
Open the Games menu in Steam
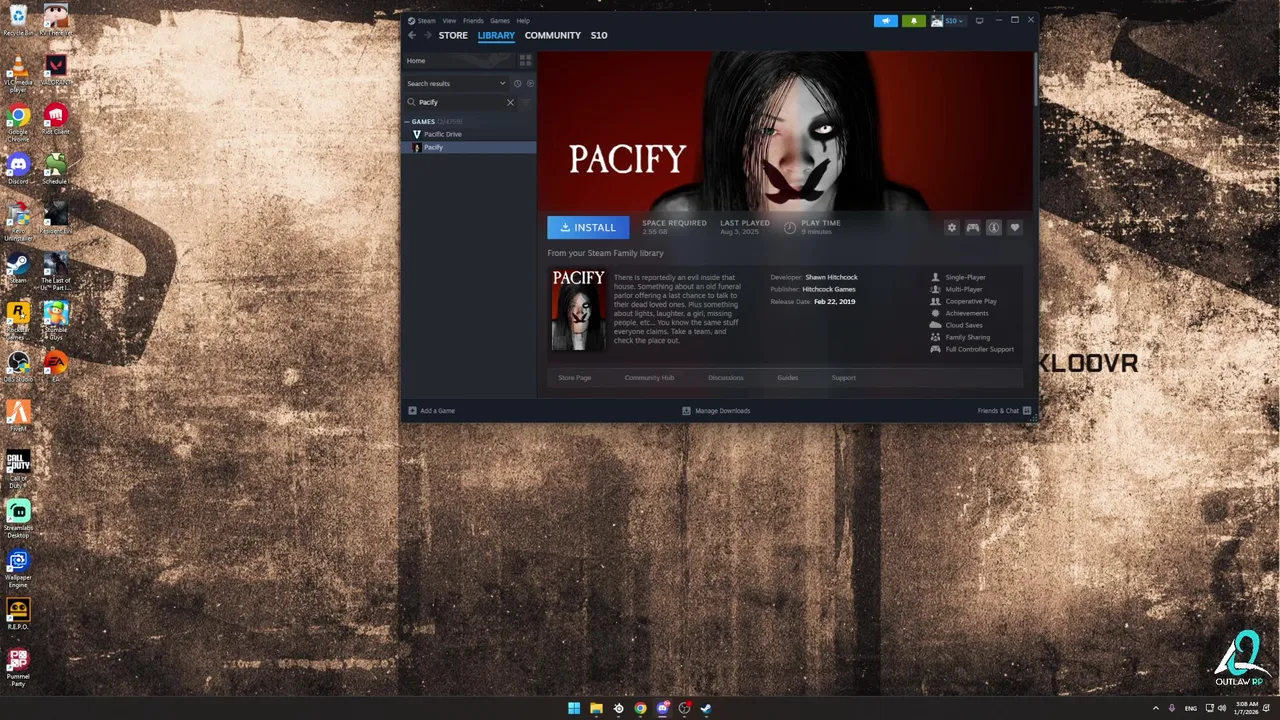tap(500, 20)
